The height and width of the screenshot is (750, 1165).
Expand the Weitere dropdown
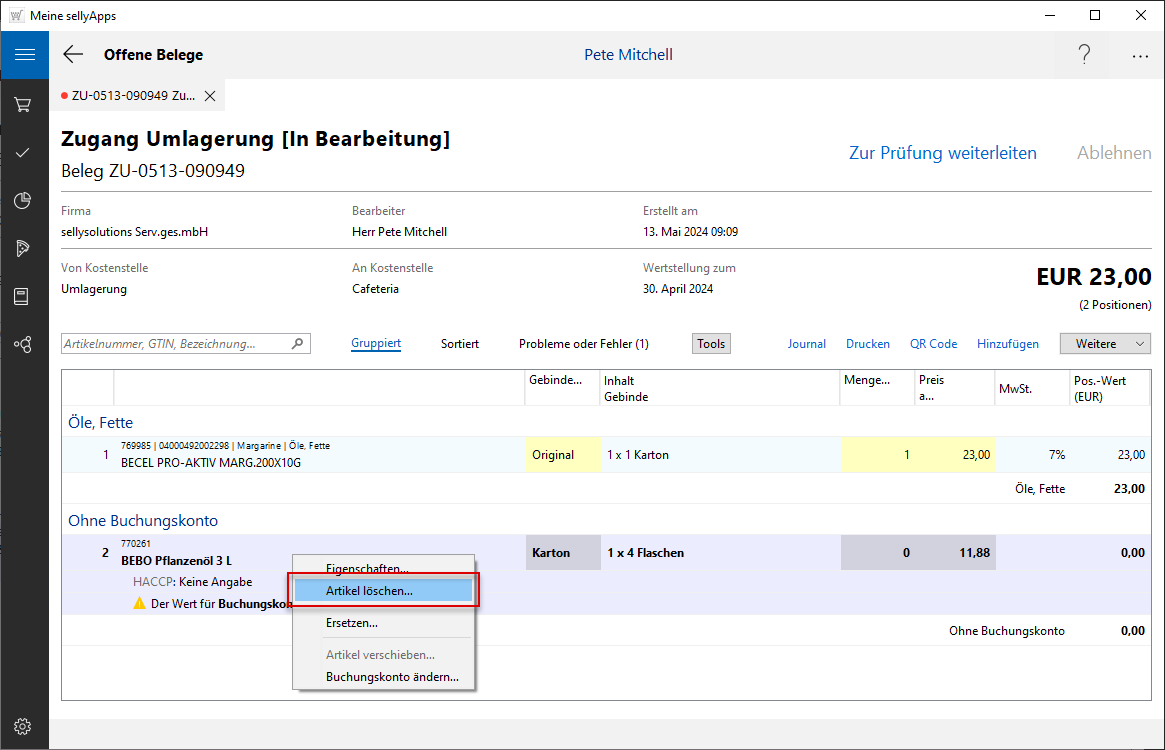tap(1105, 344)
